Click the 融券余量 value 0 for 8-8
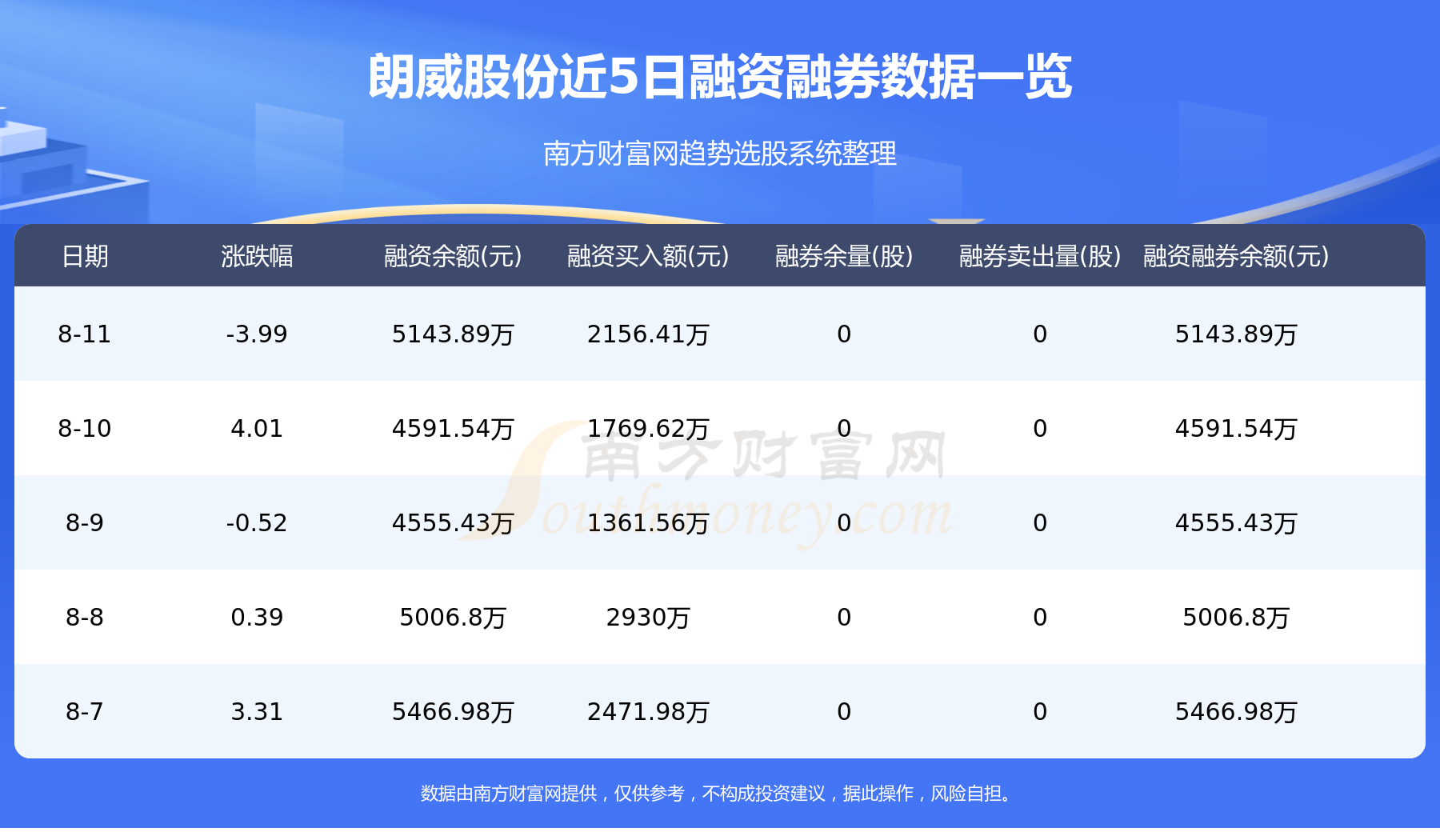 [844, 617]
